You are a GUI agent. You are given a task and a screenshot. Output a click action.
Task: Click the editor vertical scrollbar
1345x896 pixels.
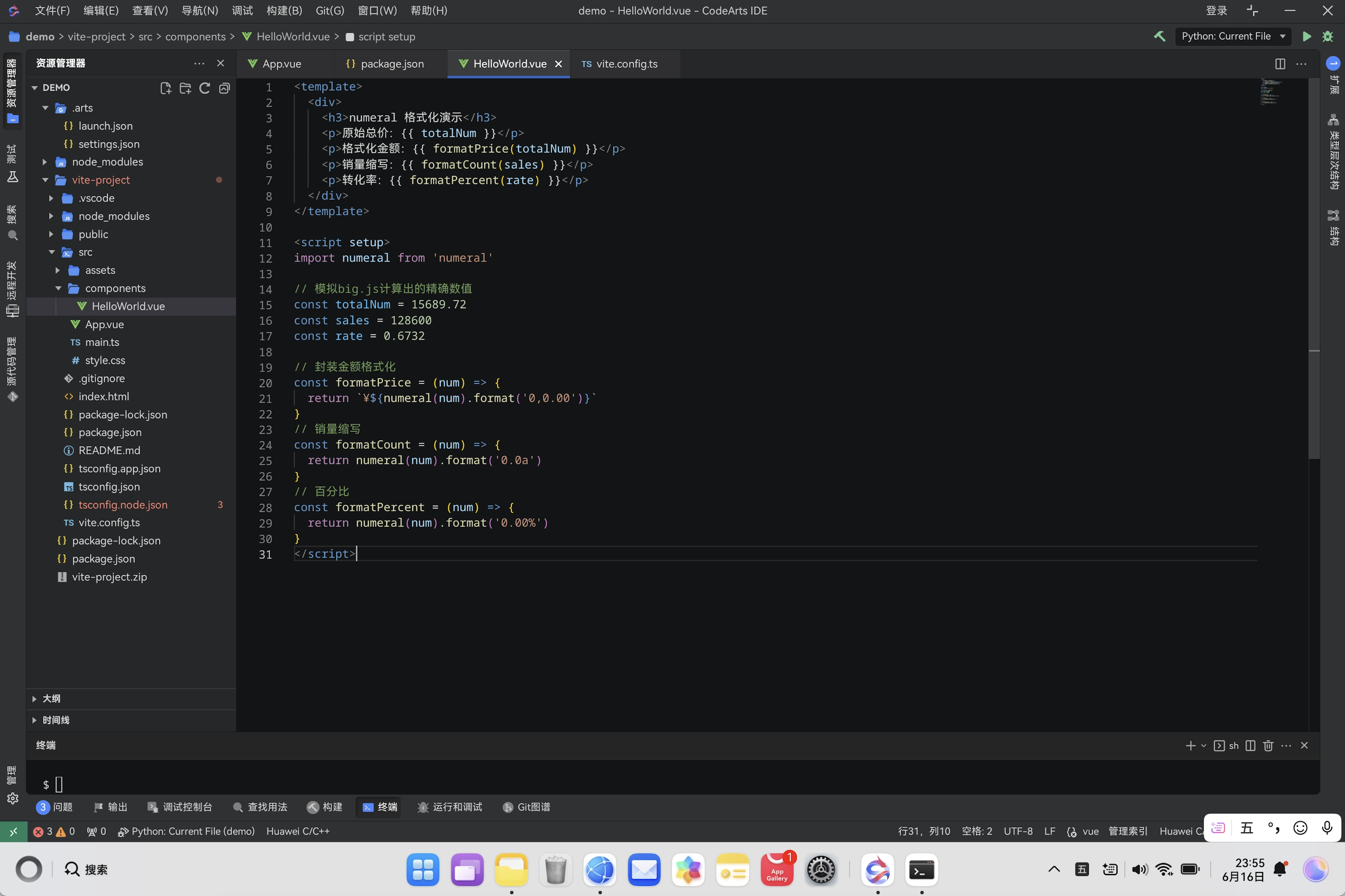tap(1313, 268)
